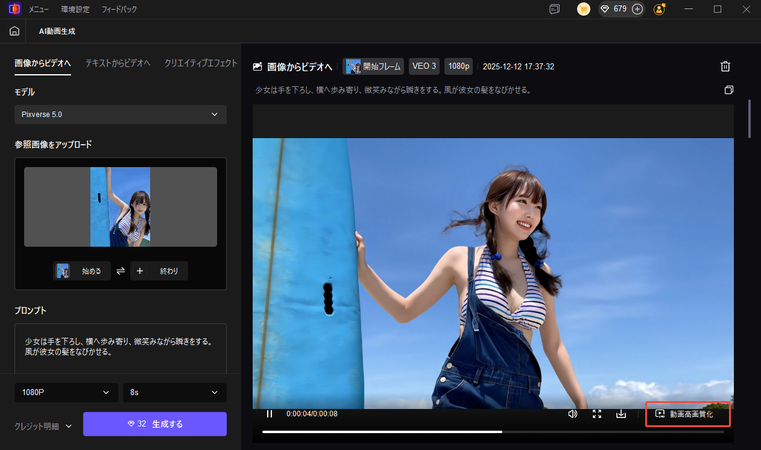Click the 動画高画質化 enhance button
This screenshot has width=761, height=450.
[687, 414]
